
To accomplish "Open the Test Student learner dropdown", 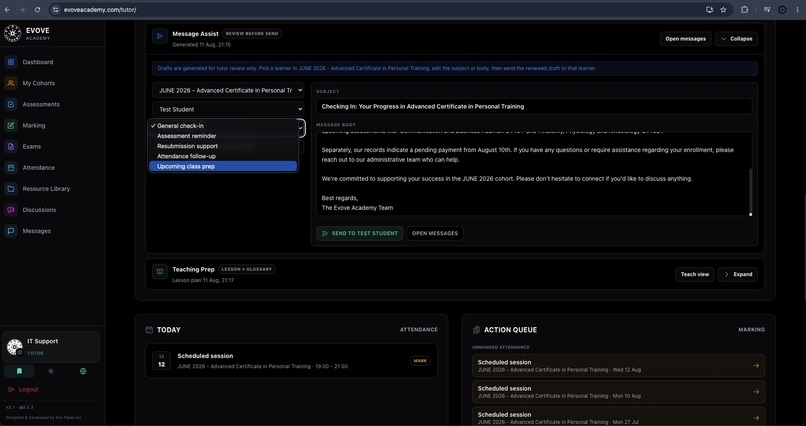I will (x=228, y=109).
